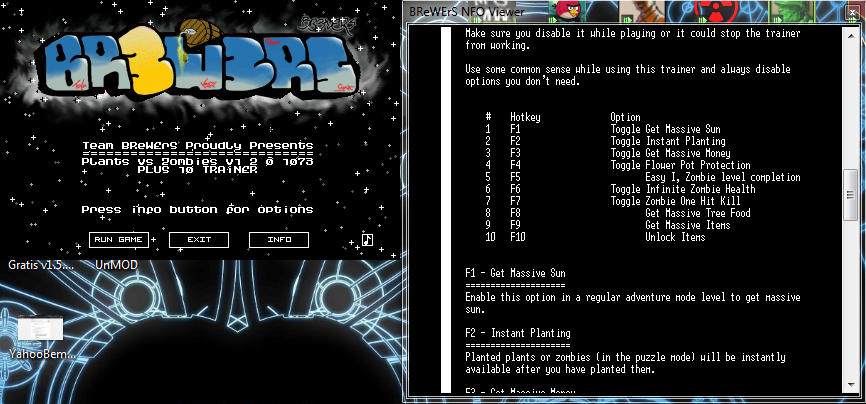The image size is (866, 404).
Task: Click 'F2 - Instant Planting' heading
Action: tap(518, 333)
